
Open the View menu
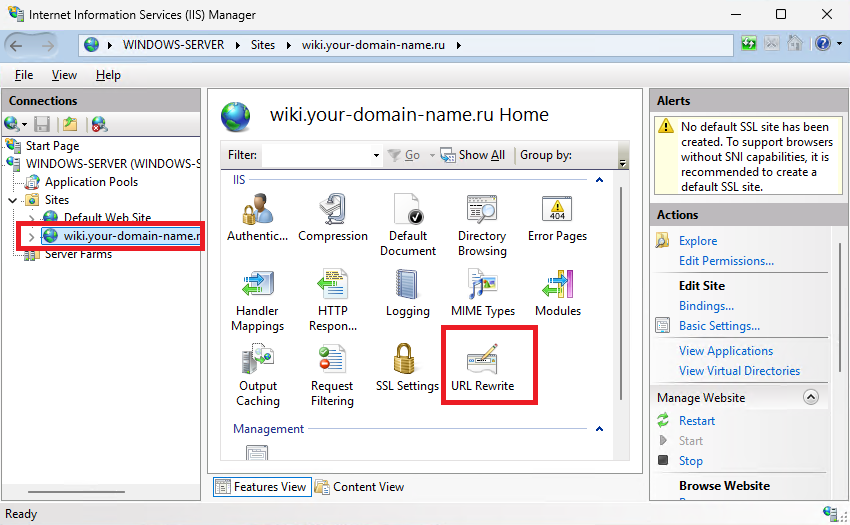coord(64,75)
